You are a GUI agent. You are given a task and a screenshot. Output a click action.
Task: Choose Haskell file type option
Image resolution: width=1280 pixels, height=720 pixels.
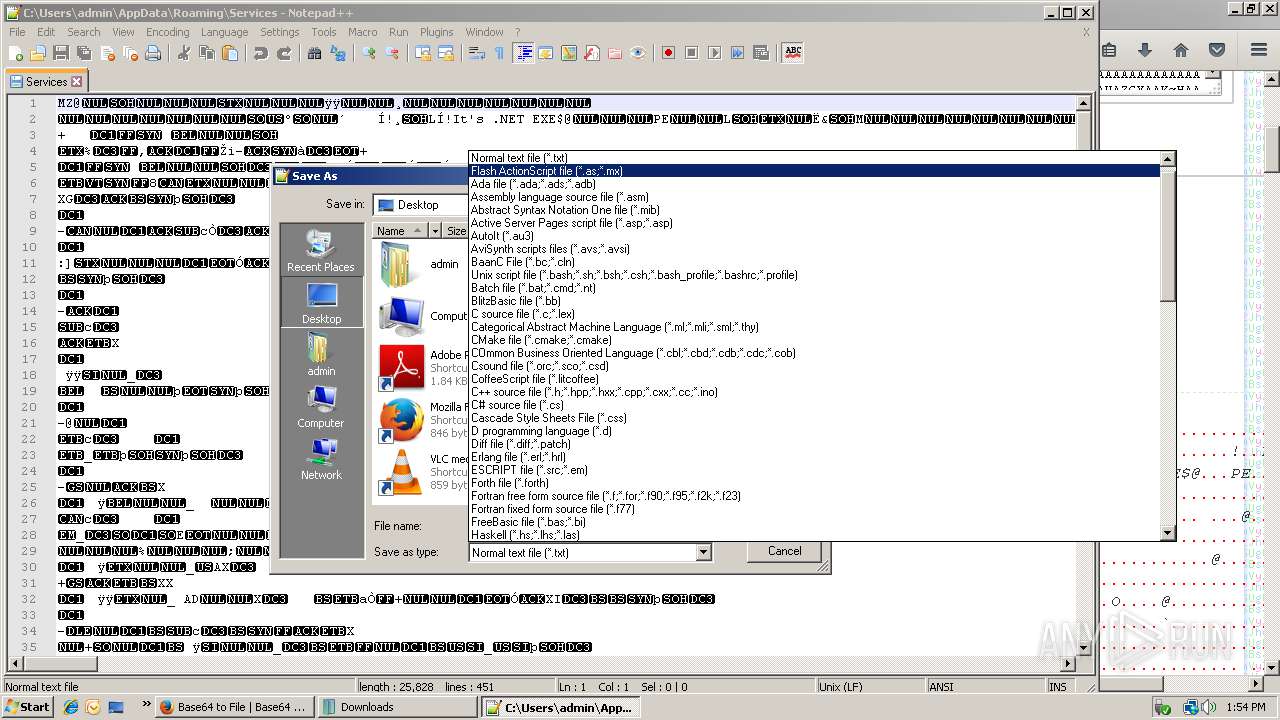815,535
